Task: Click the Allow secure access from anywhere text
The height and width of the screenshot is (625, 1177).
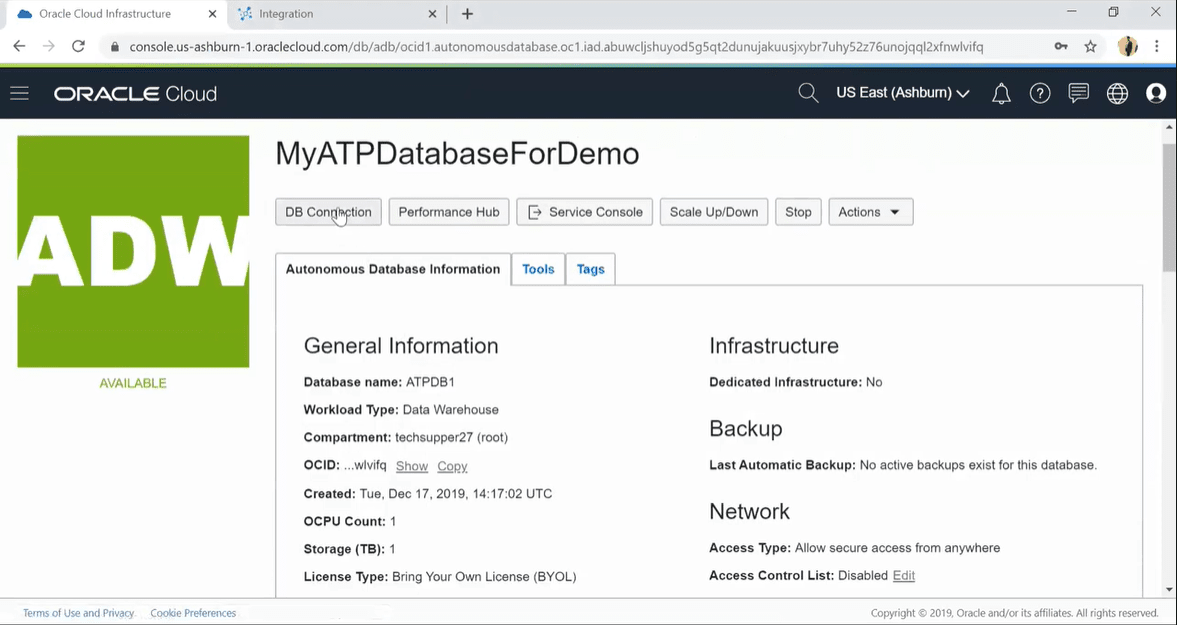Action: [897, 548]
